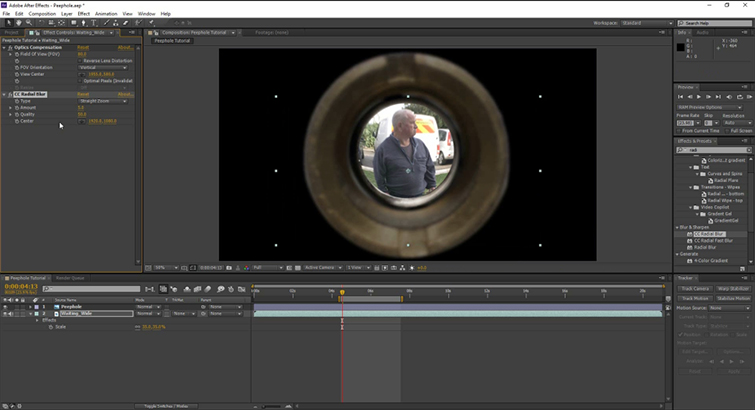The image size is (755, 410).
Task: Select the Rotation tool
Action: [41, 23]
